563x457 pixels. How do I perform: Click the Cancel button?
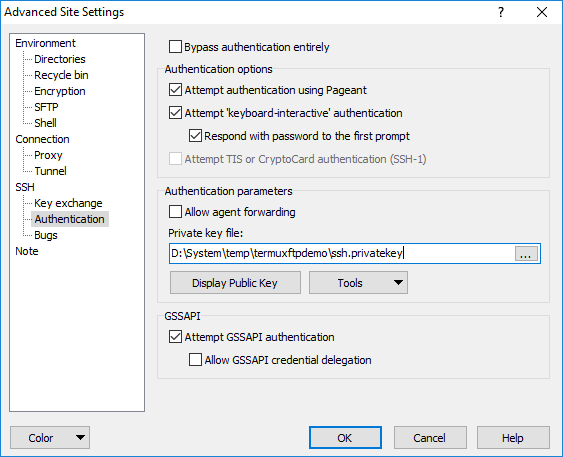(430, 438)
